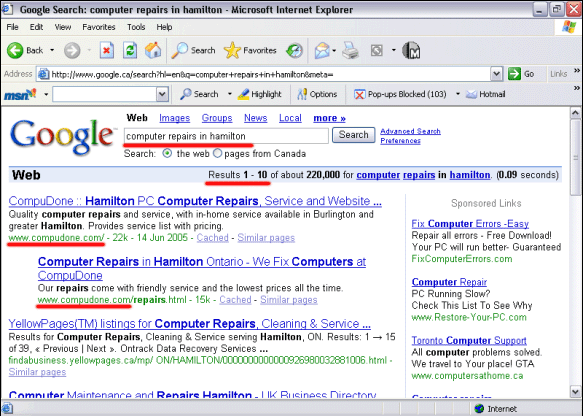Switch to Google Local tab

(x=290, y=118)
